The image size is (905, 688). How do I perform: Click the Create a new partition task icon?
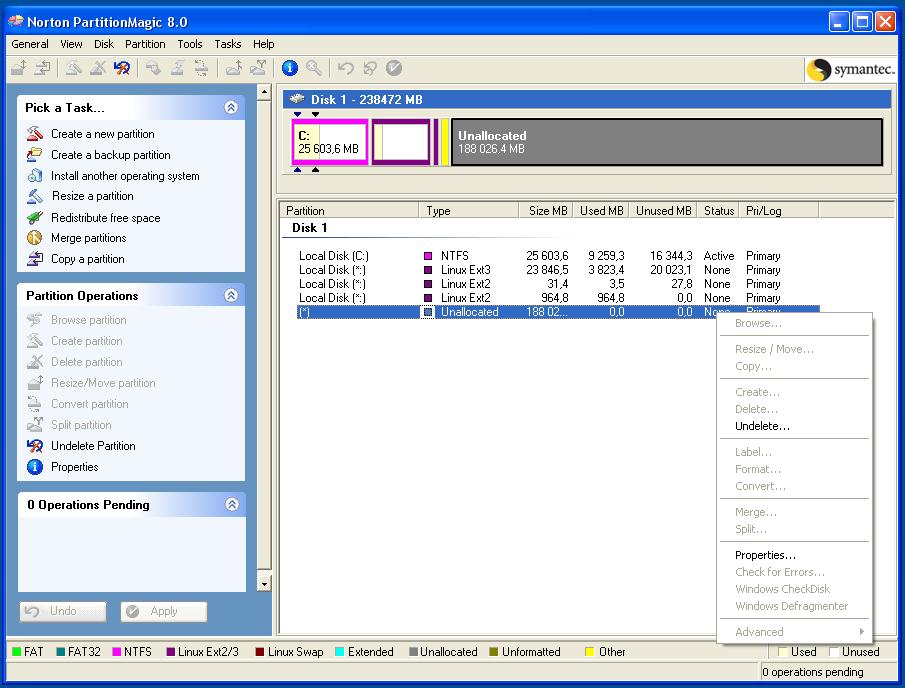point(35,134)
